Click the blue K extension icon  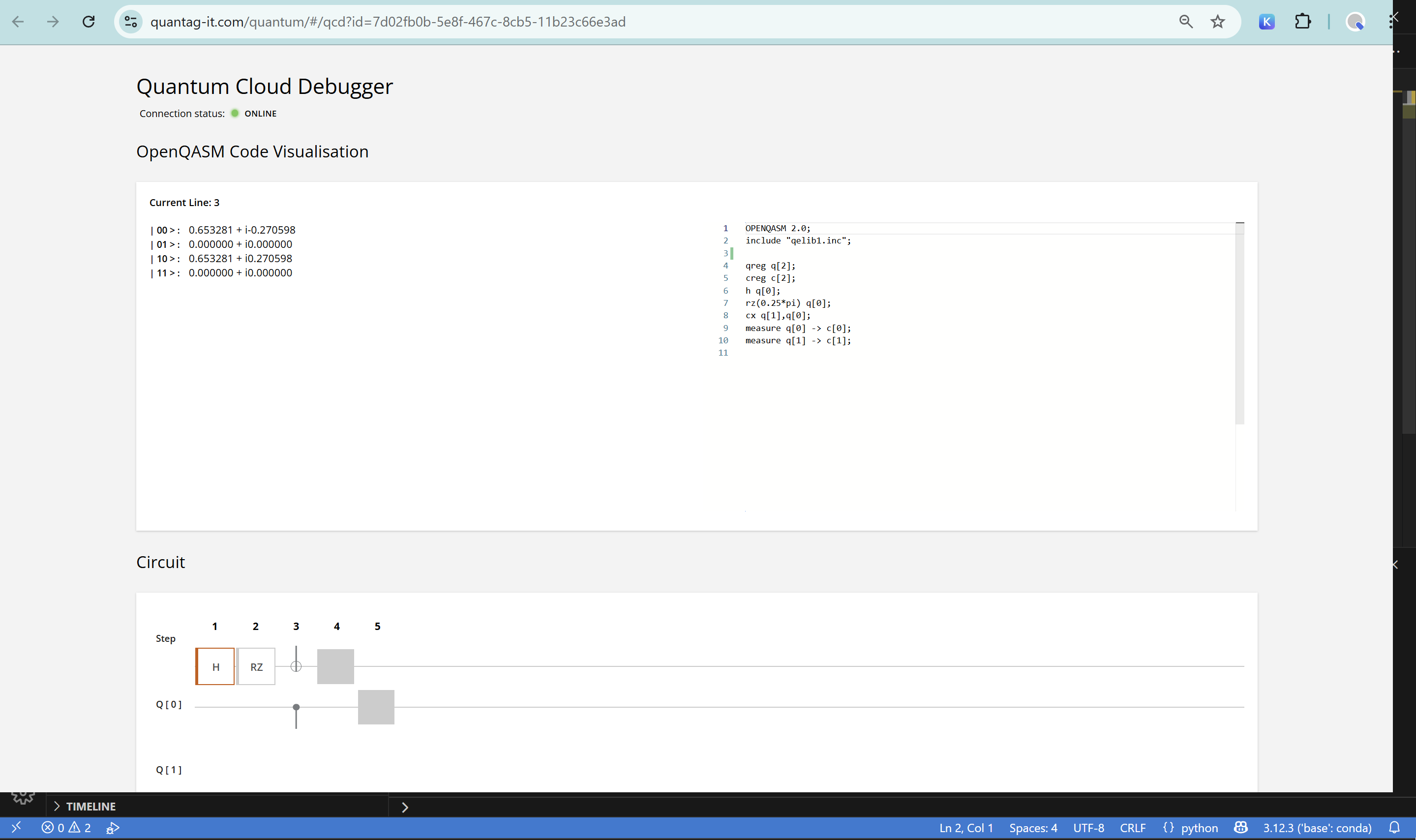pos(1266,22)
